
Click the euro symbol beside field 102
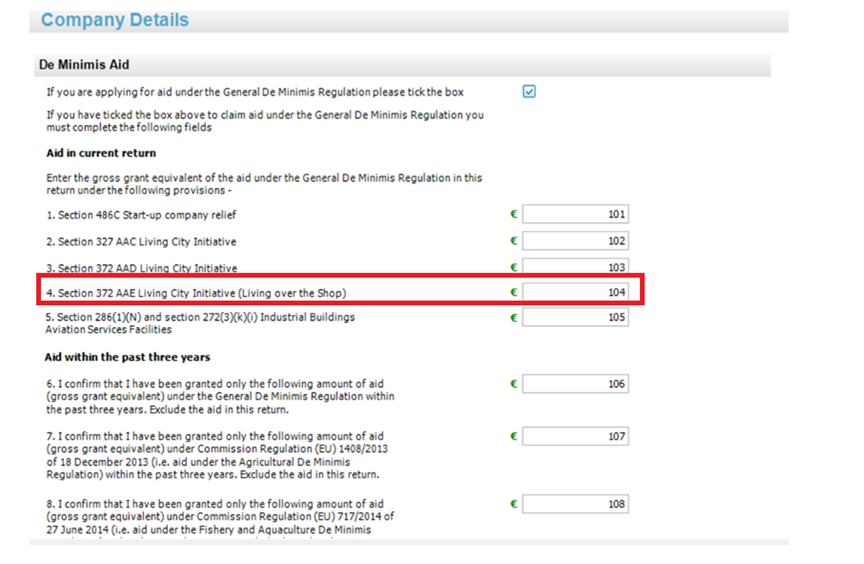pos(514,241)
